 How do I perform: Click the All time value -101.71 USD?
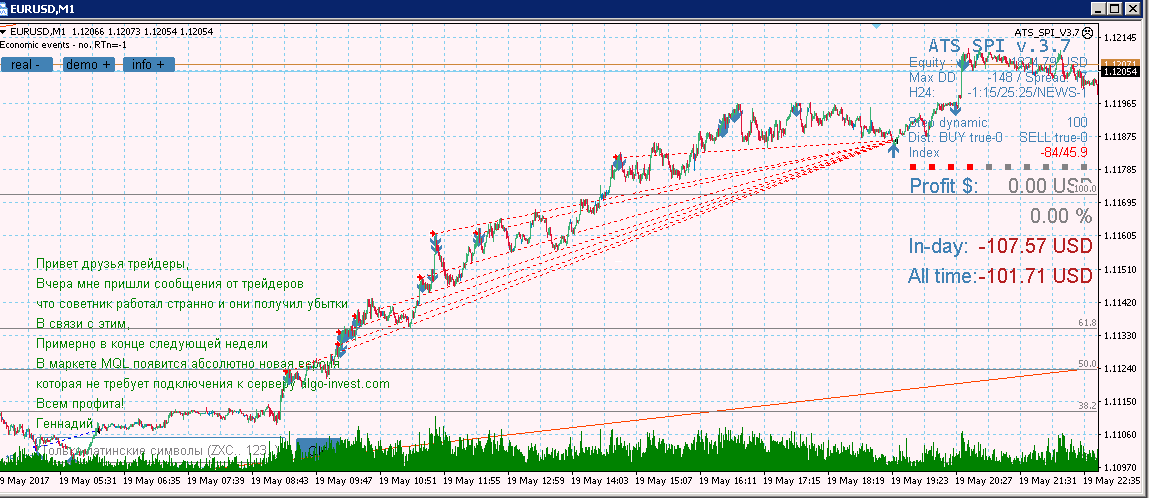pyautogui.click(x=1035, y=276)
